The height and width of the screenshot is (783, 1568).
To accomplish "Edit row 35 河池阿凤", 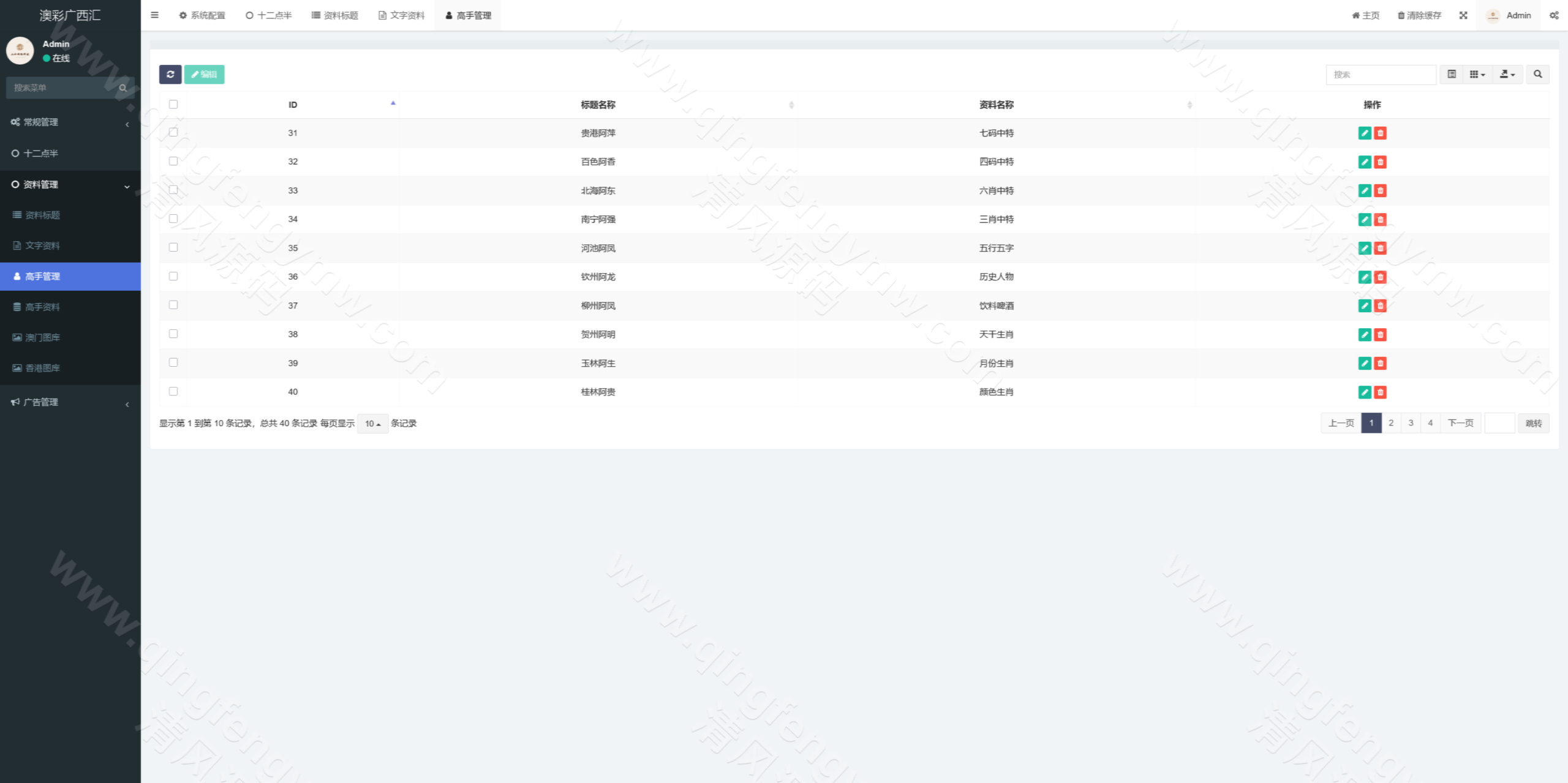I will (x=1365, y=248).
